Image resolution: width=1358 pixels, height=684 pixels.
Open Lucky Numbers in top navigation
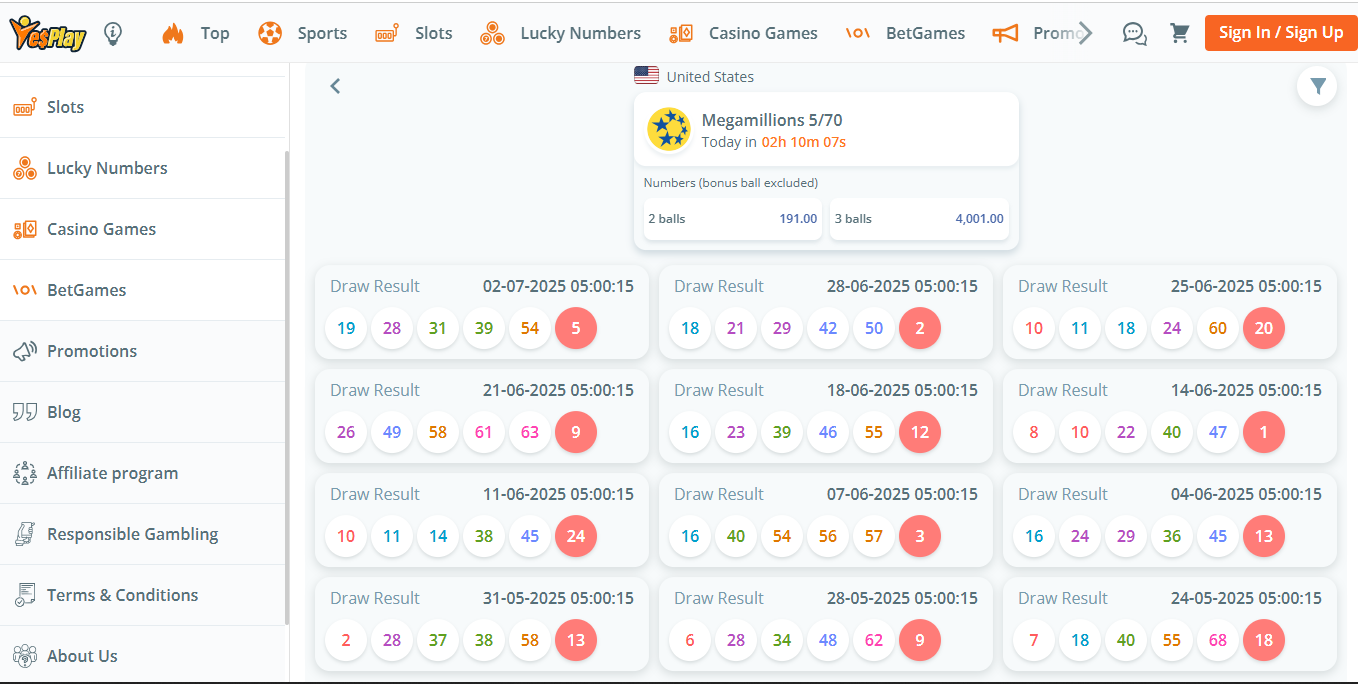(560, 34)
